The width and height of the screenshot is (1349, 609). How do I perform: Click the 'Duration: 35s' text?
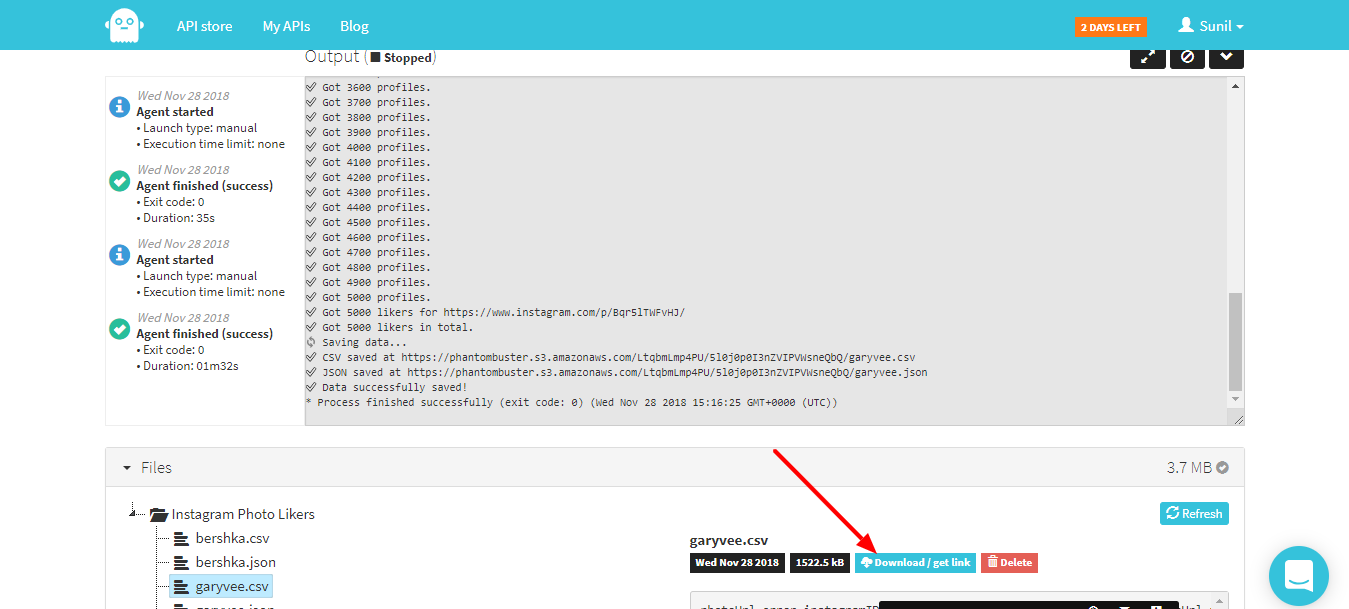click(x=178, y=218)
